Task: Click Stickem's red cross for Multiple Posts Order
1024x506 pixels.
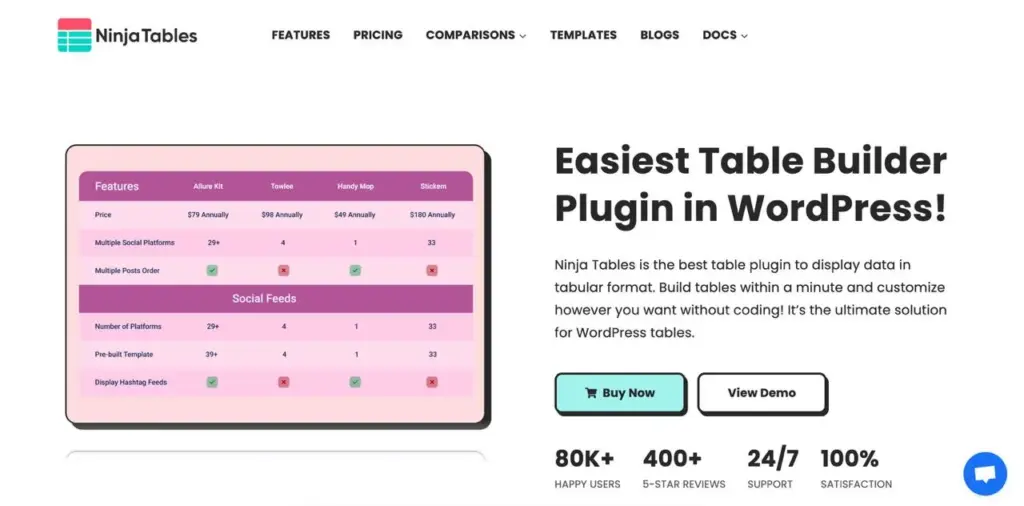Action: (432, 271)
